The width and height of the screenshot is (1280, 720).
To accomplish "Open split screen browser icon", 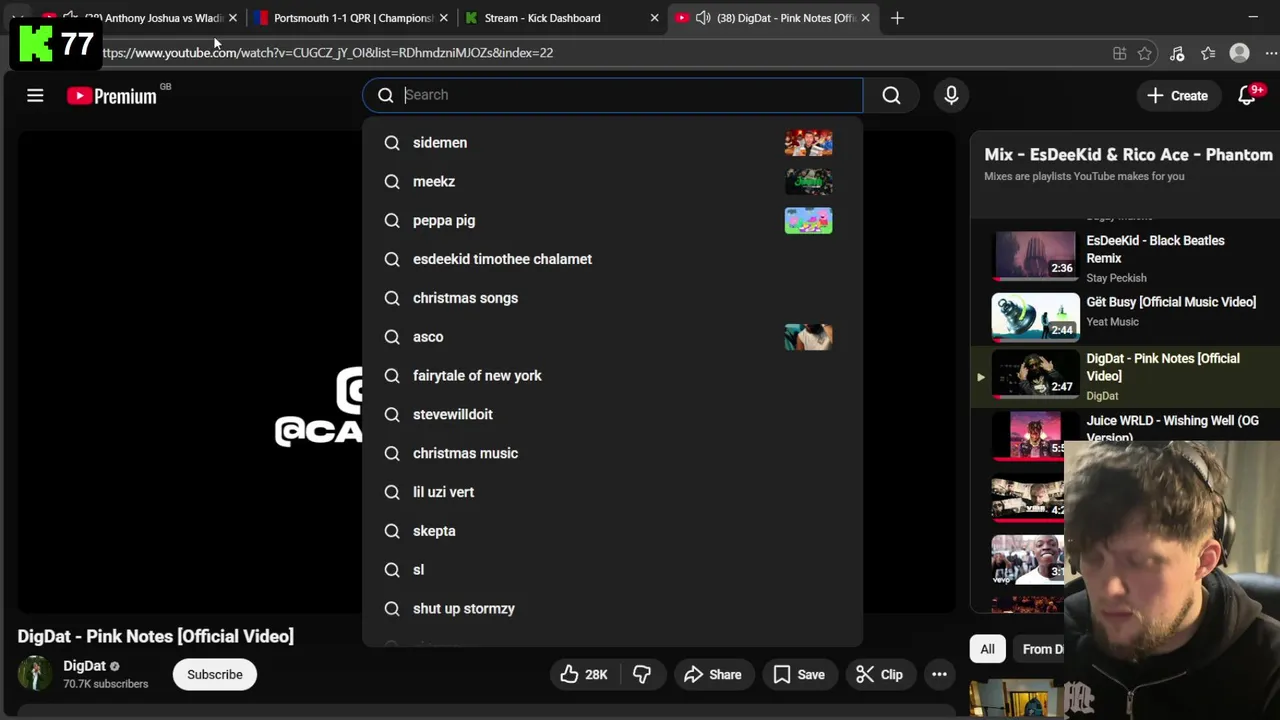I will click(x=1120, y=54).
